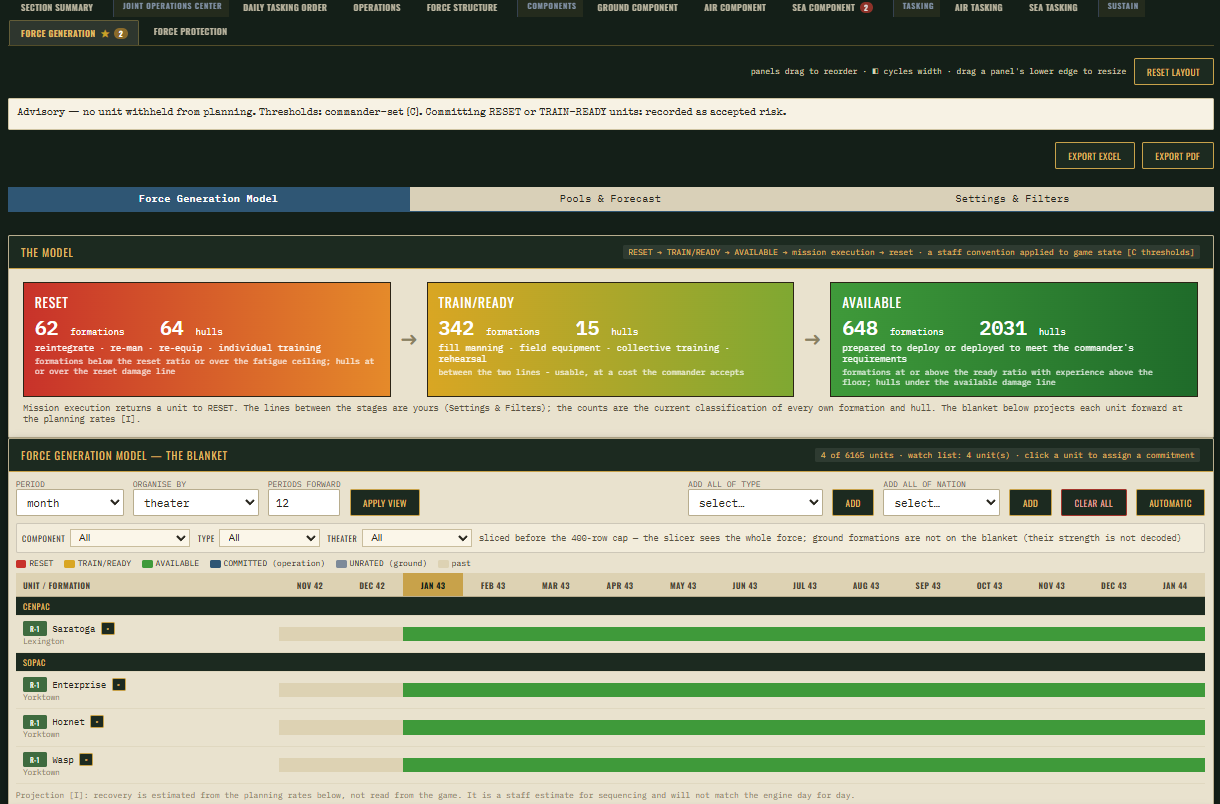The image size is (1220, 804).
Task: Click the red 2 badge on Sea Component
Action: [x=866, y=8]
